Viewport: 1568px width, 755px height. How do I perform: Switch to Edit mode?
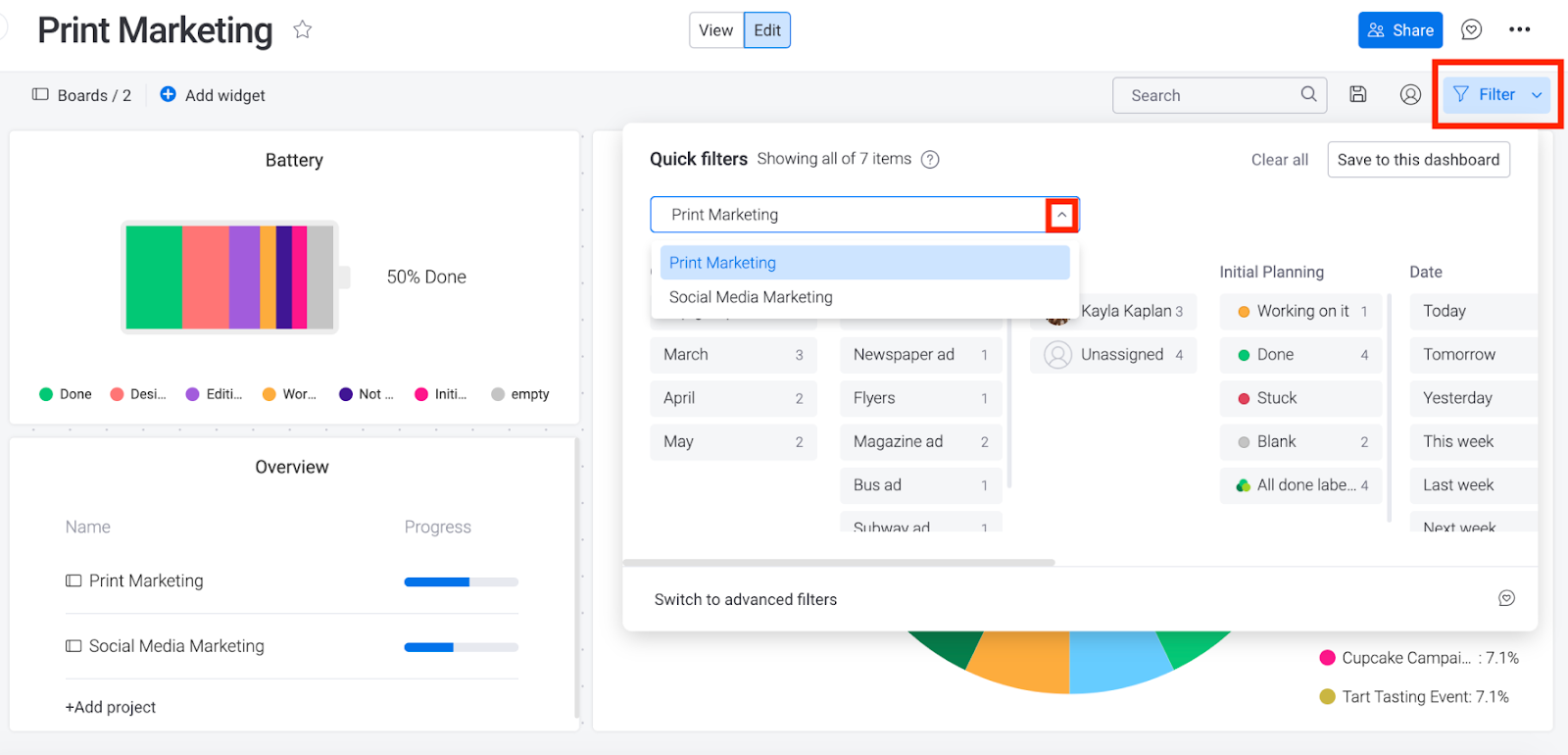point(767,30)
